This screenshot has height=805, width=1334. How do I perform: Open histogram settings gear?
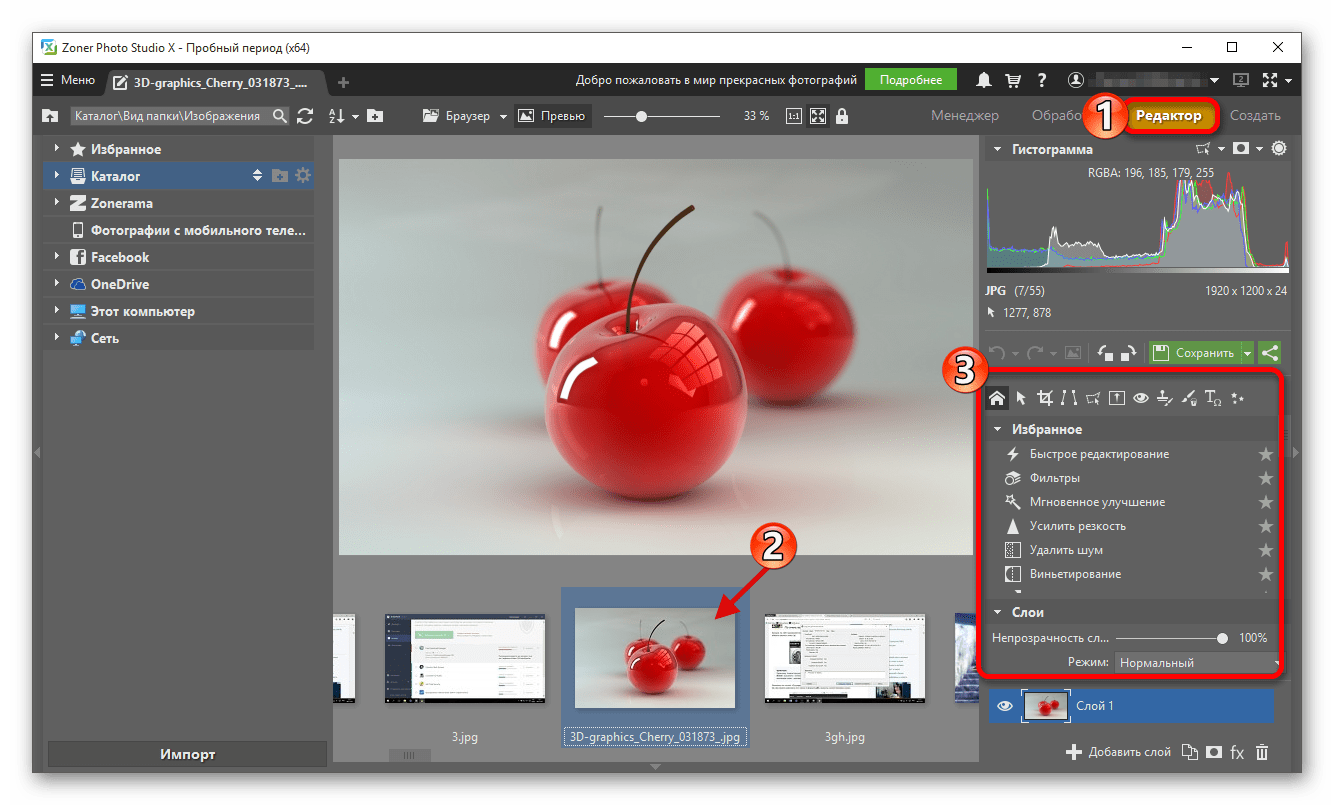click(1278, 148)
